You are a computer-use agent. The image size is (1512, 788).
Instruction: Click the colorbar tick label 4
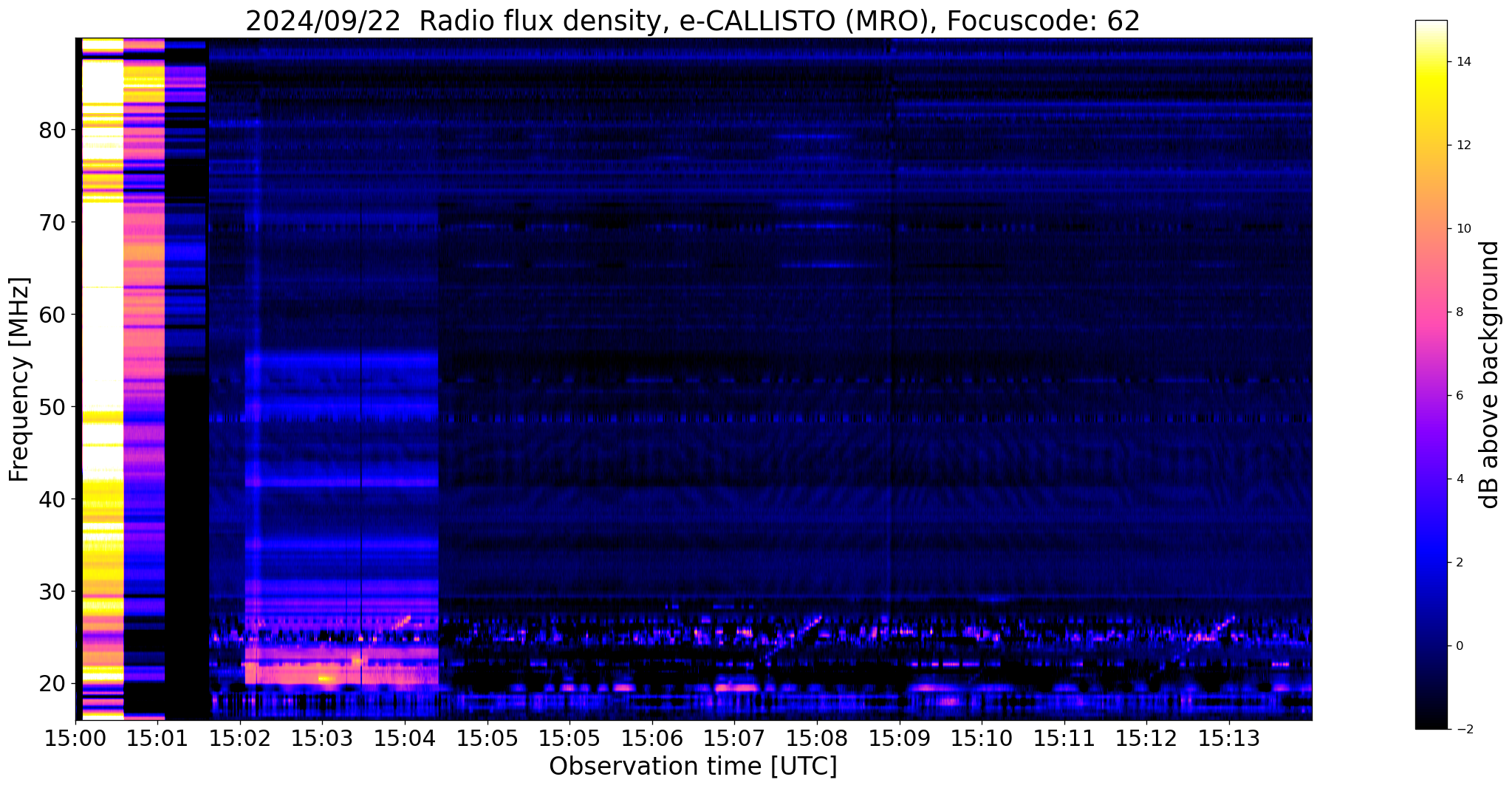[1458, 479]
